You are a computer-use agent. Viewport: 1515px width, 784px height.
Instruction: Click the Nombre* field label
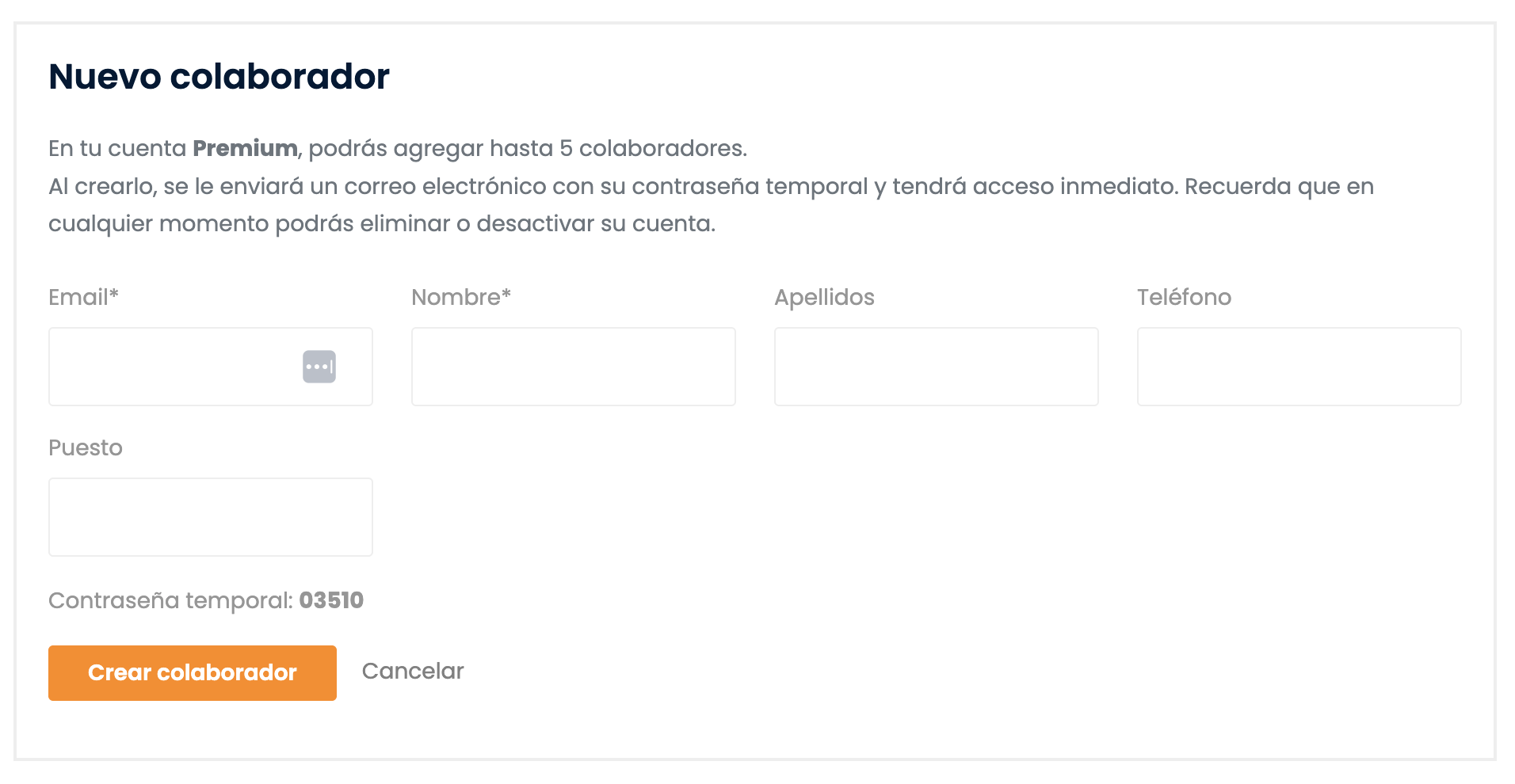pyautogui.click(x=460, y=297)
